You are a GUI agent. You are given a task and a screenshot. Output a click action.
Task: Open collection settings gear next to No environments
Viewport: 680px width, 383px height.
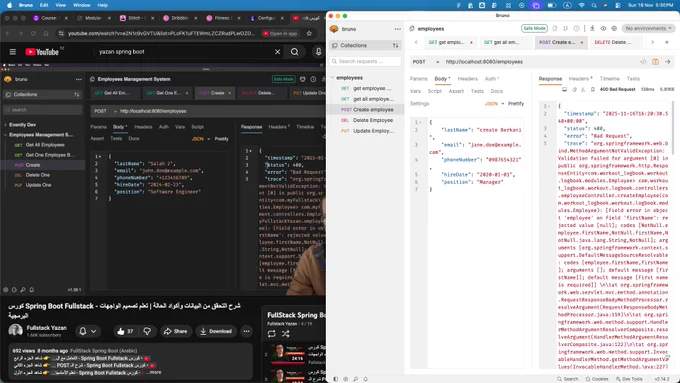coord(614,28)
